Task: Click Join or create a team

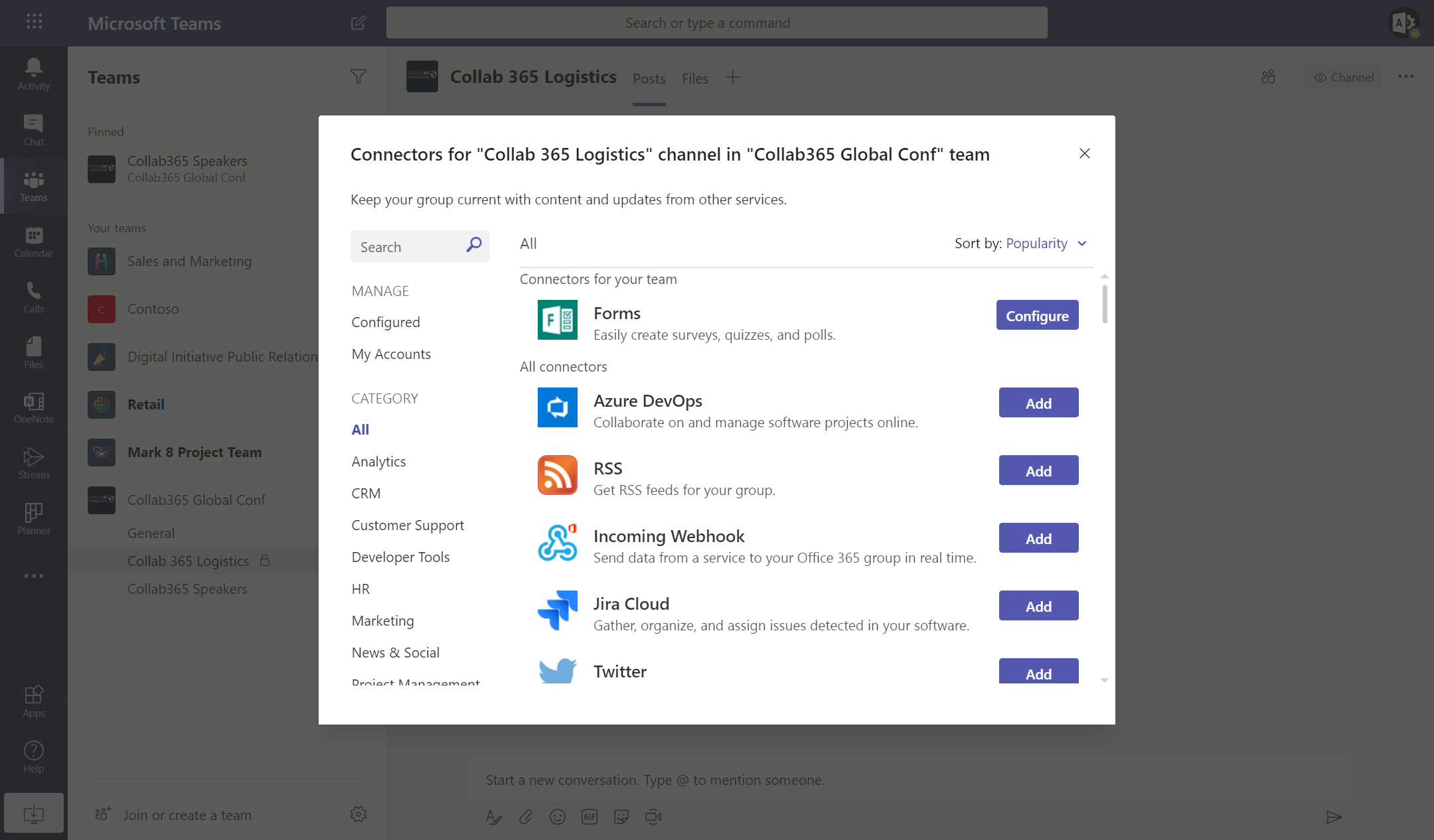Action: (x=173, y=815)
